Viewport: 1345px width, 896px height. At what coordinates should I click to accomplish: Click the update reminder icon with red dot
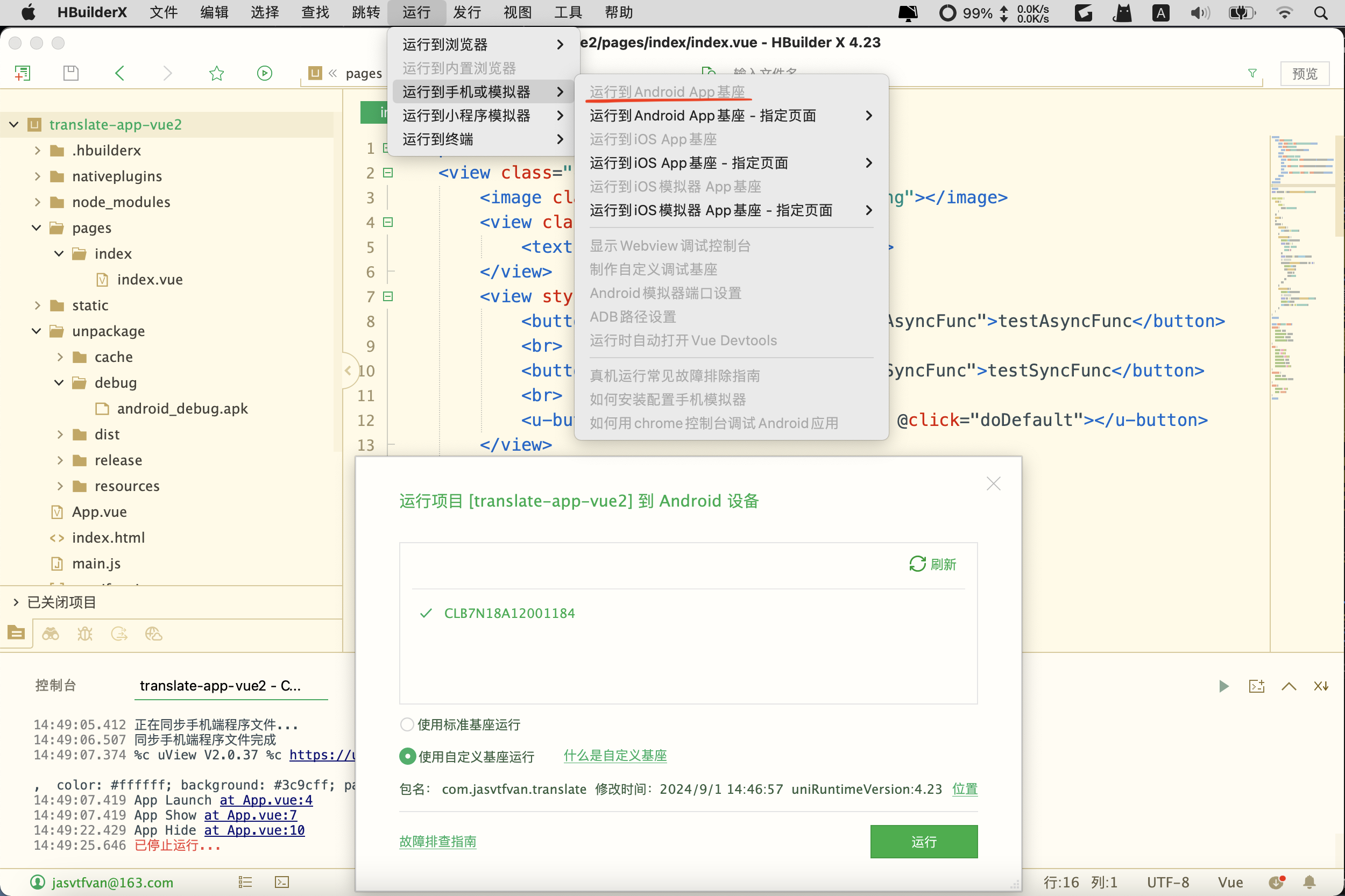coord(1277,882)
